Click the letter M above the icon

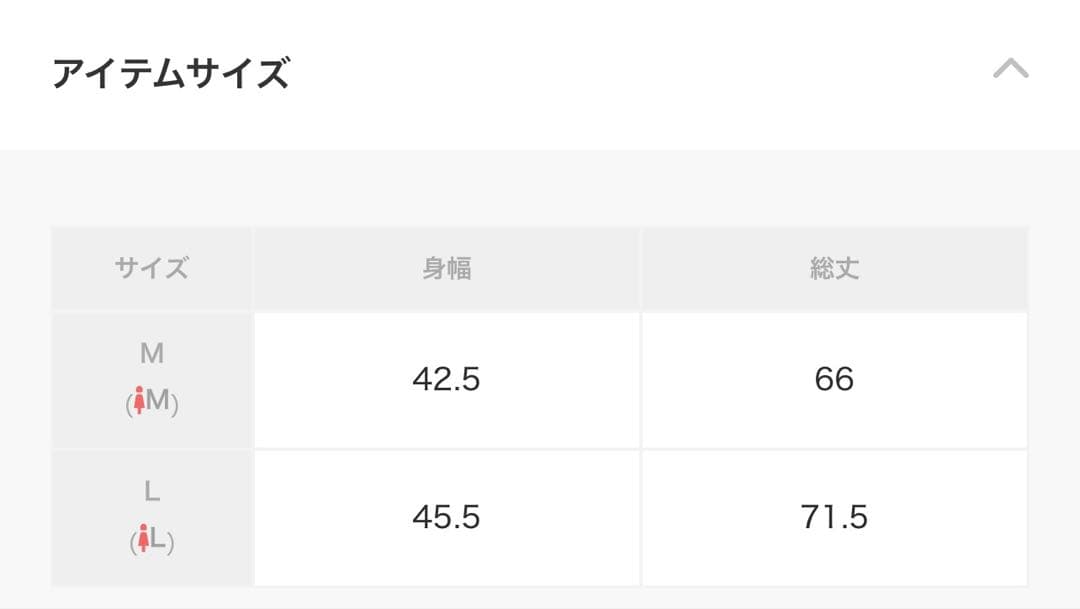(152, 353)
